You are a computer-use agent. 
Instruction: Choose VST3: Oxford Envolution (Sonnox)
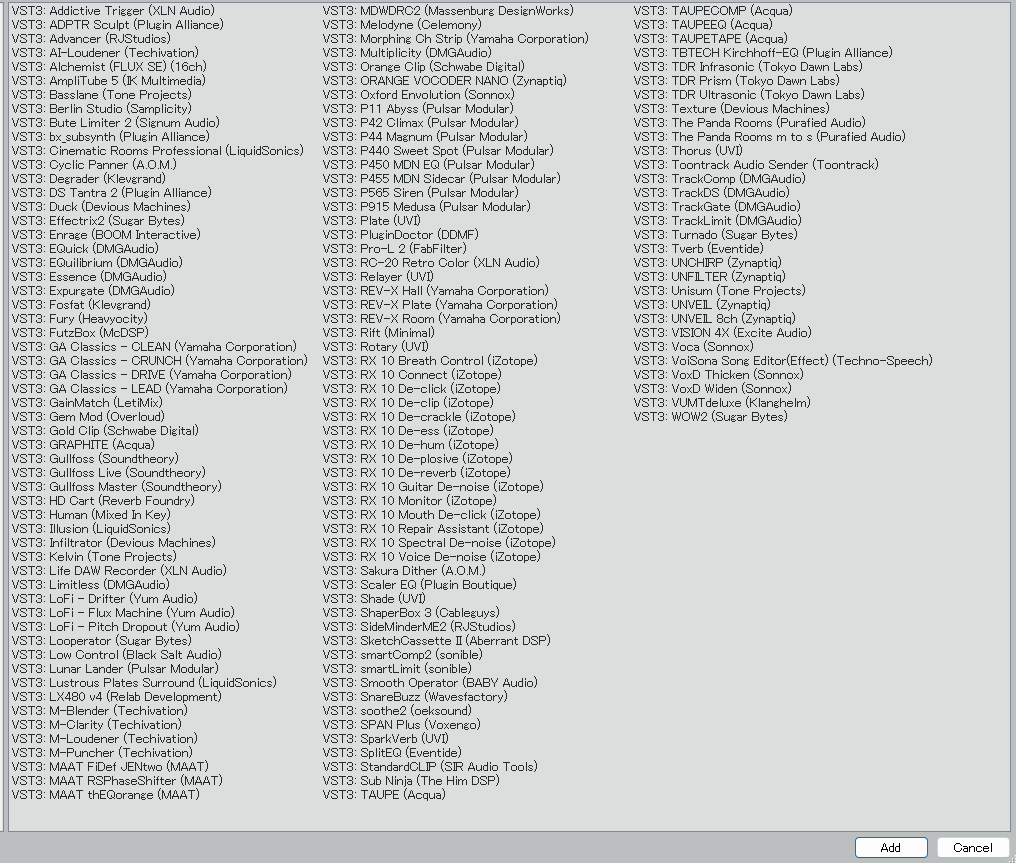pyautogui.click(x=419, y=95)
